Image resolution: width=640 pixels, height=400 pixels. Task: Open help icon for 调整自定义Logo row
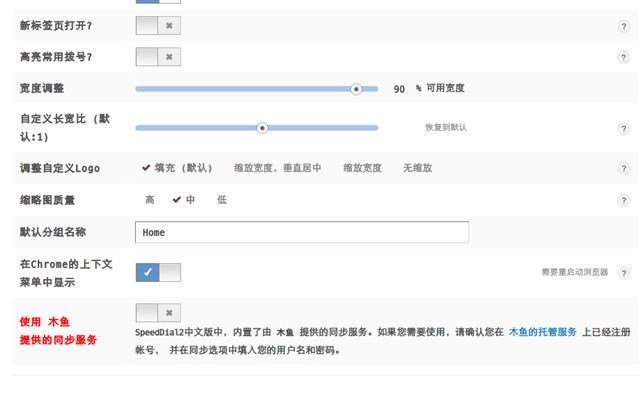623,168
